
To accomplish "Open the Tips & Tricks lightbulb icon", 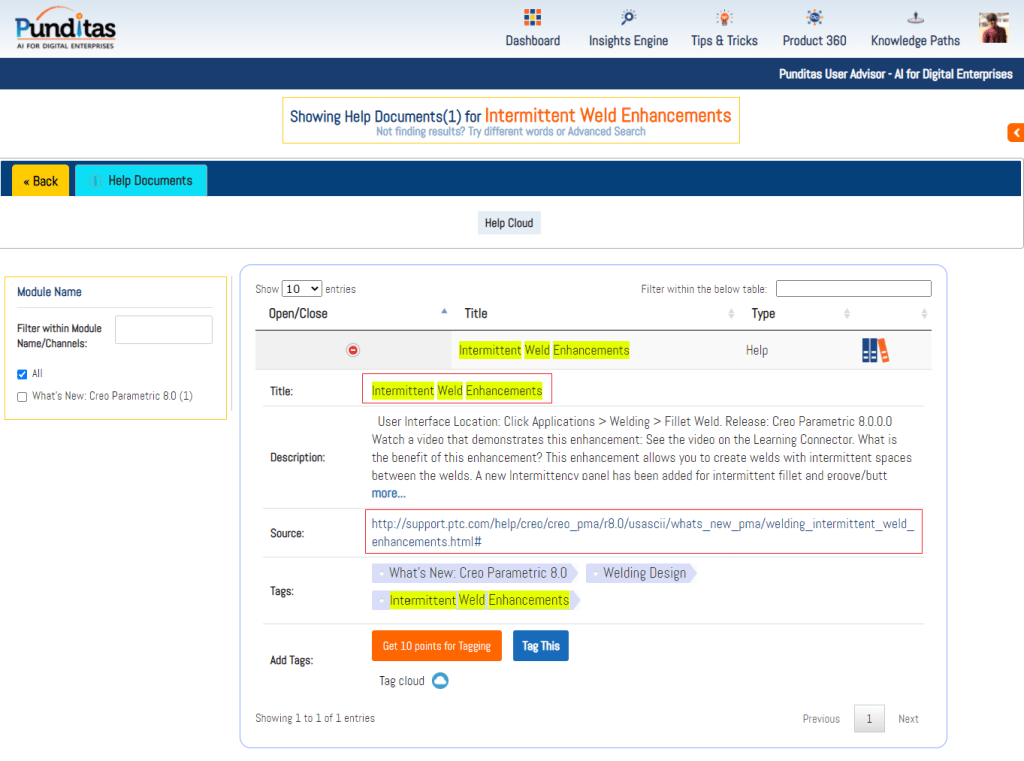I will coord(724,18).
